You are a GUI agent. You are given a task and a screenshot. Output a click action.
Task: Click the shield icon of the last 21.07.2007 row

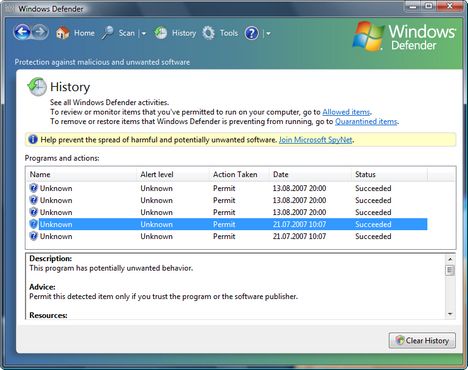point(33,236)
